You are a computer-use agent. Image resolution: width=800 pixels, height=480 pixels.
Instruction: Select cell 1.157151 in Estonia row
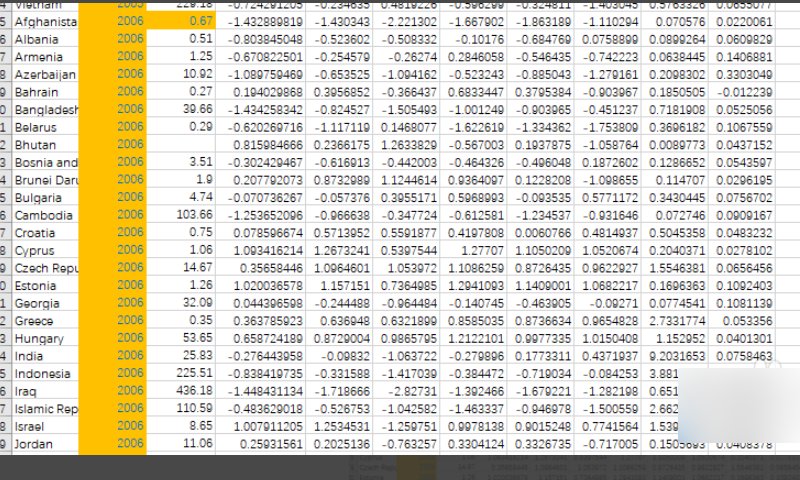(339, 285)
